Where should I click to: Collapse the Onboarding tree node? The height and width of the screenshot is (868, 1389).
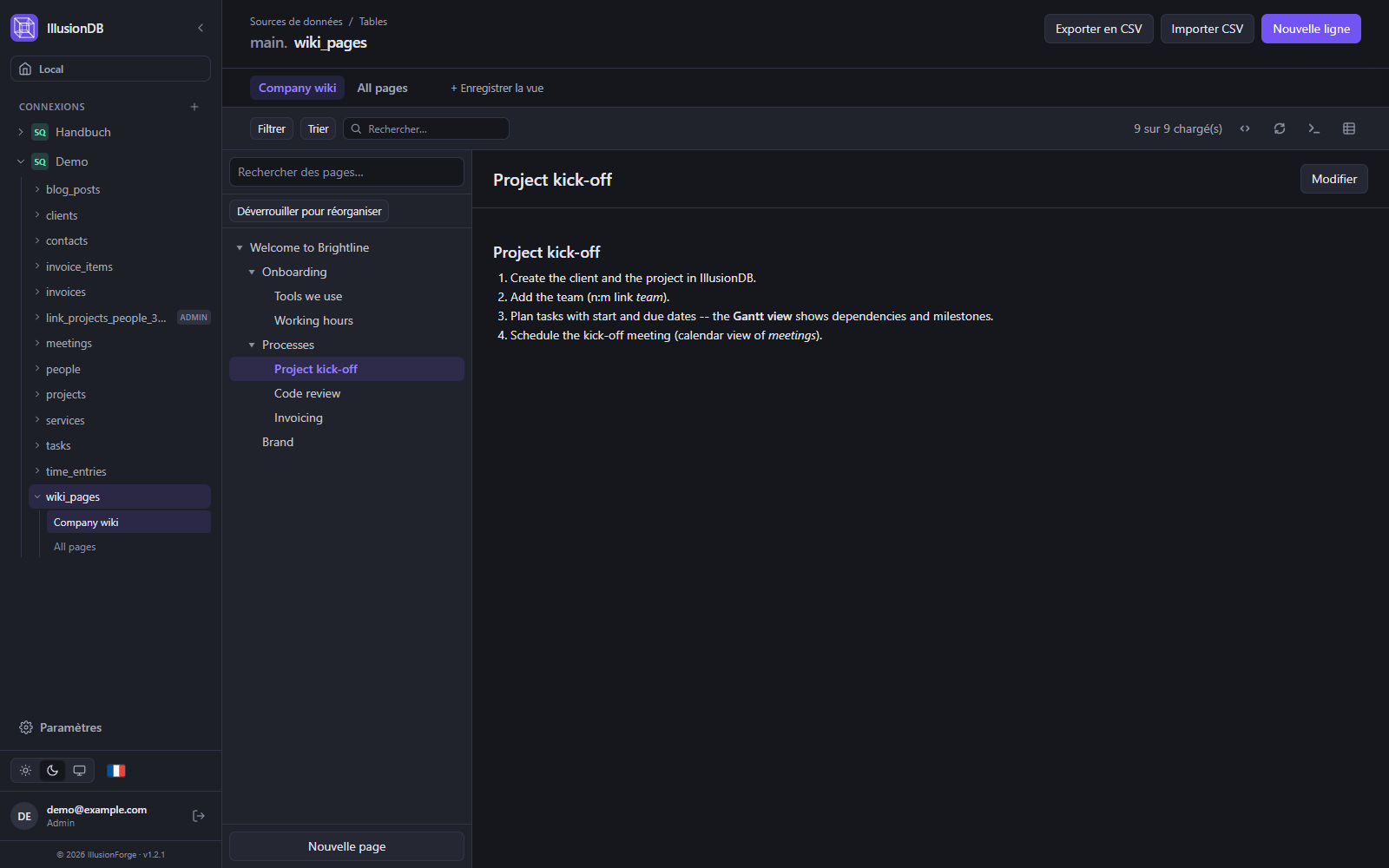click(252, 272)
